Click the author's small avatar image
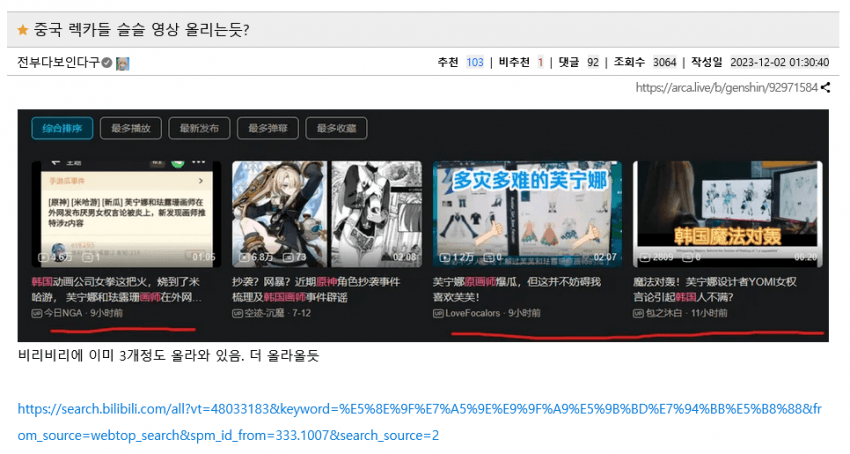 pos(123,63)
